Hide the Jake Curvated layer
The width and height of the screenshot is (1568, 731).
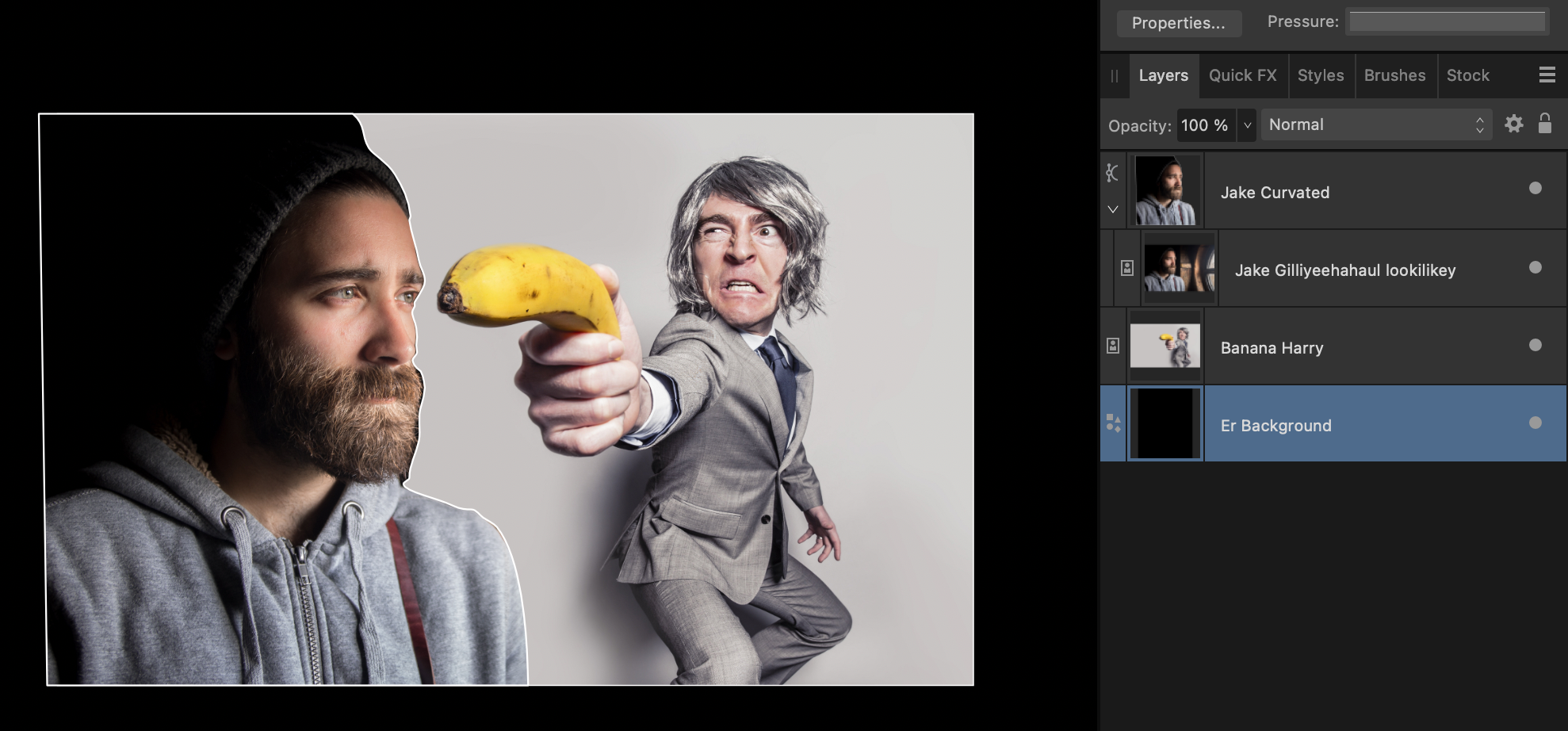[x=1535, y=188]
